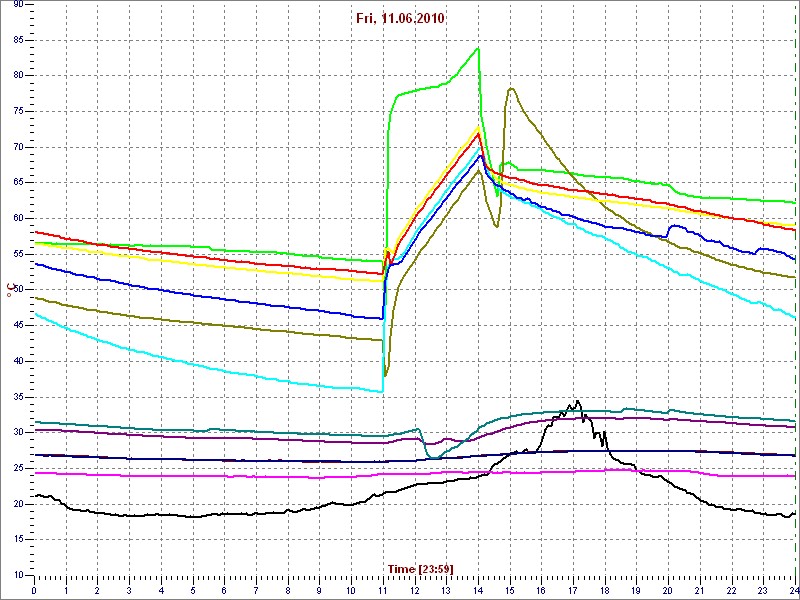Click the olive curve's highest peak
The height and width of the screenshot is (600, 800).
pyautogui.click(x=511, y=88)
